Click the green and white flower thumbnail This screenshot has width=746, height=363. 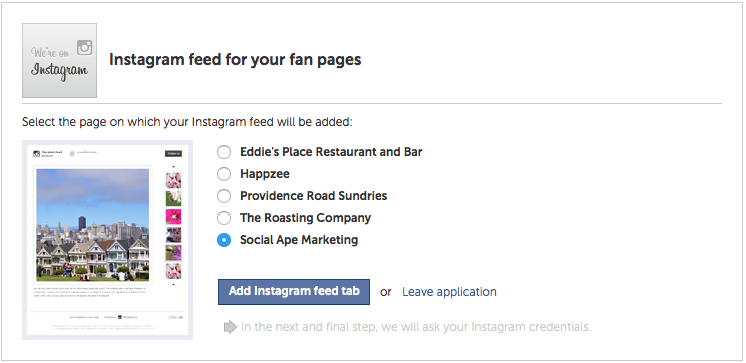point(173,198)
